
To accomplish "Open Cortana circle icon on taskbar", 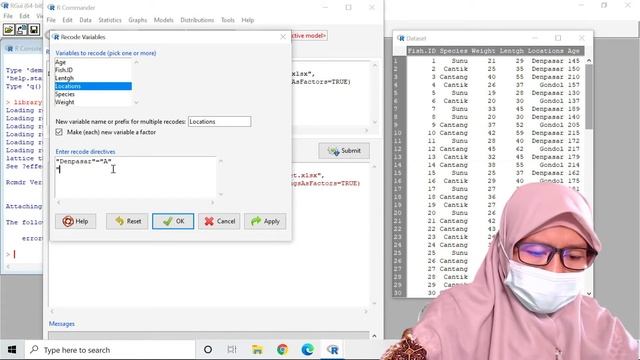I will [x=208, y=350].
